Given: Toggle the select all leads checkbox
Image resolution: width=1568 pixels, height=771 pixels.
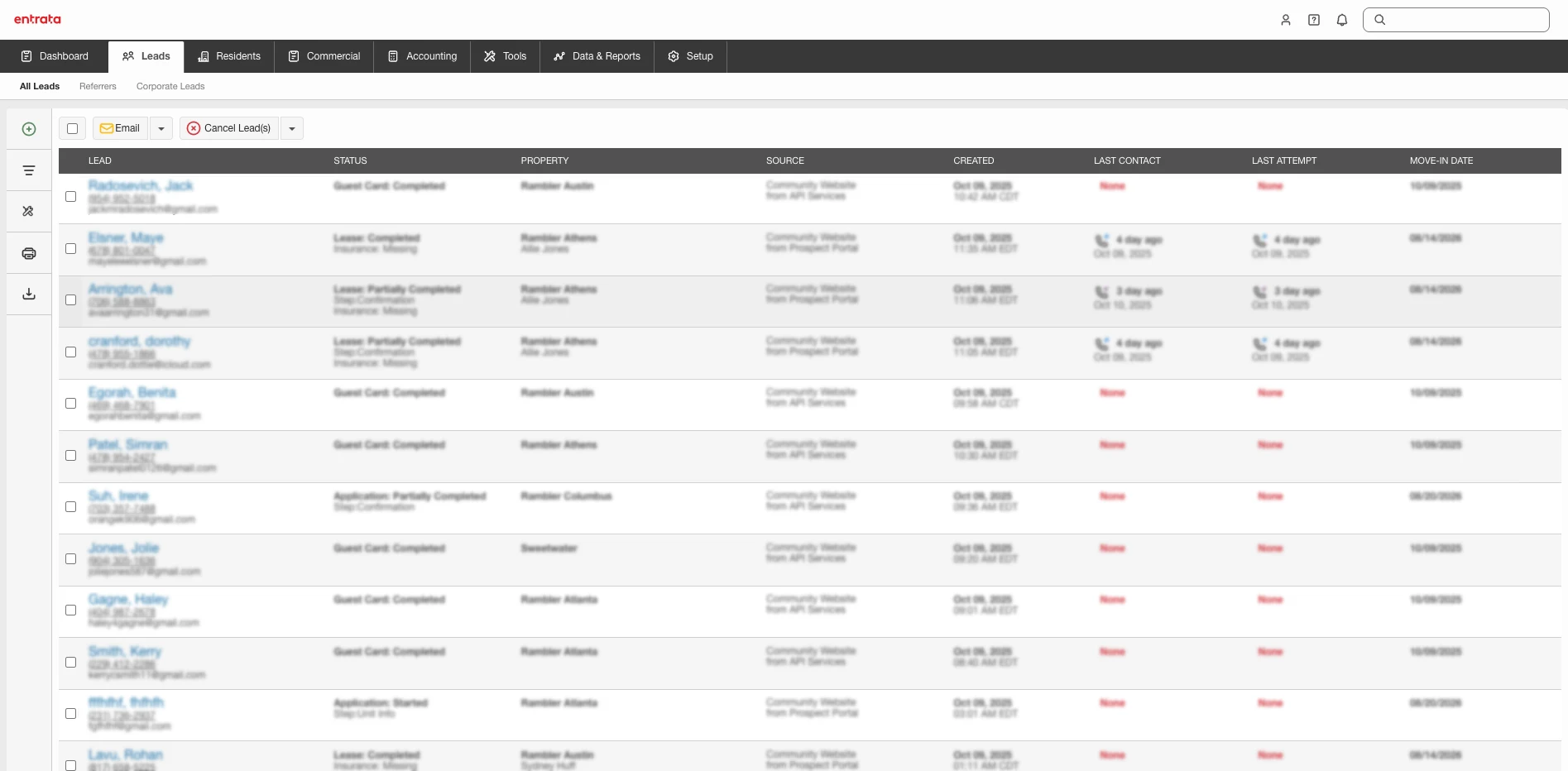Looking at the screenshot, I should (x=73, y=128).
